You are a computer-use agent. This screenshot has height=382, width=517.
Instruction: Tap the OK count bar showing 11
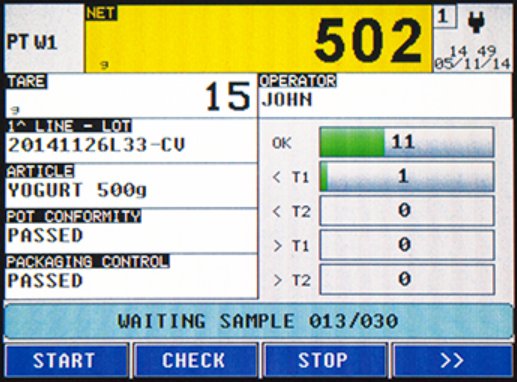pos(407,142)
